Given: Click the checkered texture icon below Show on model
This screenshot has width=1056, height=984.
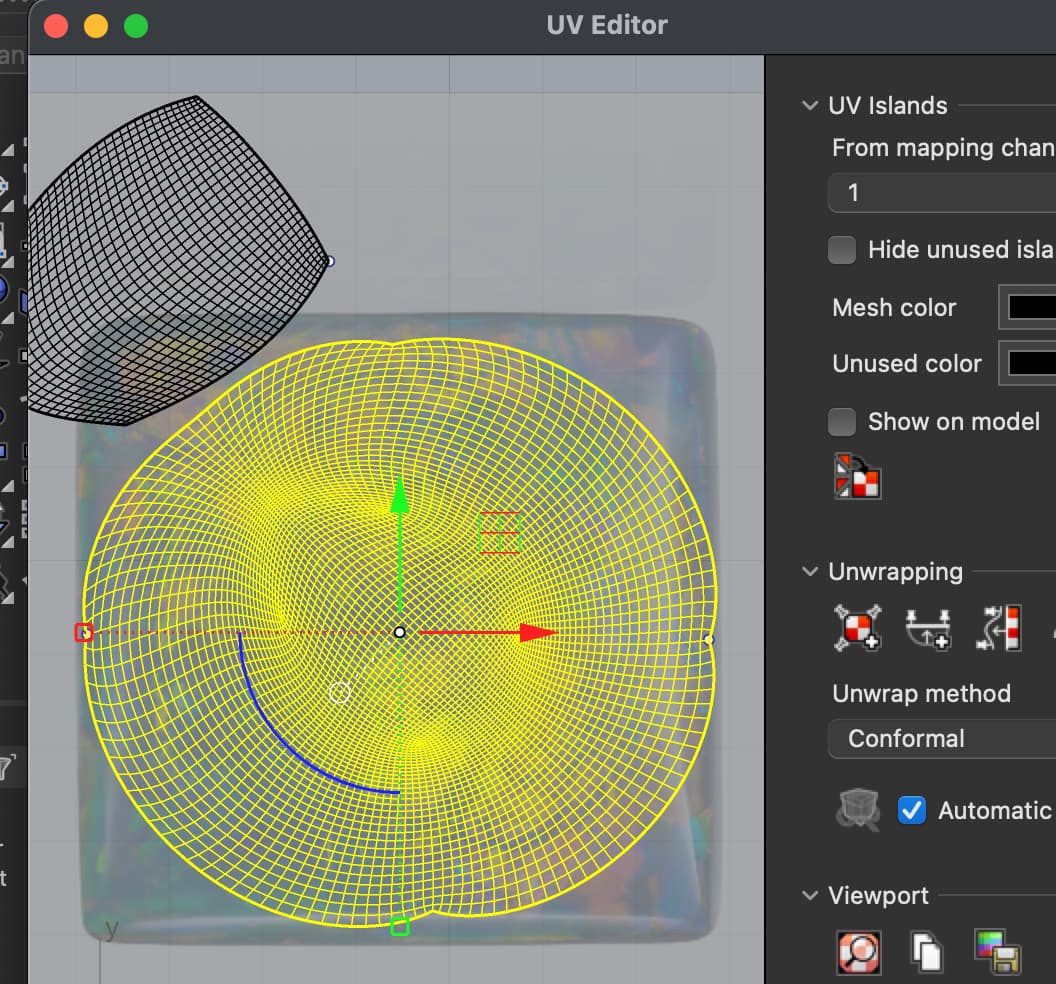Looking at the screenshot, I should click(857, 478).
